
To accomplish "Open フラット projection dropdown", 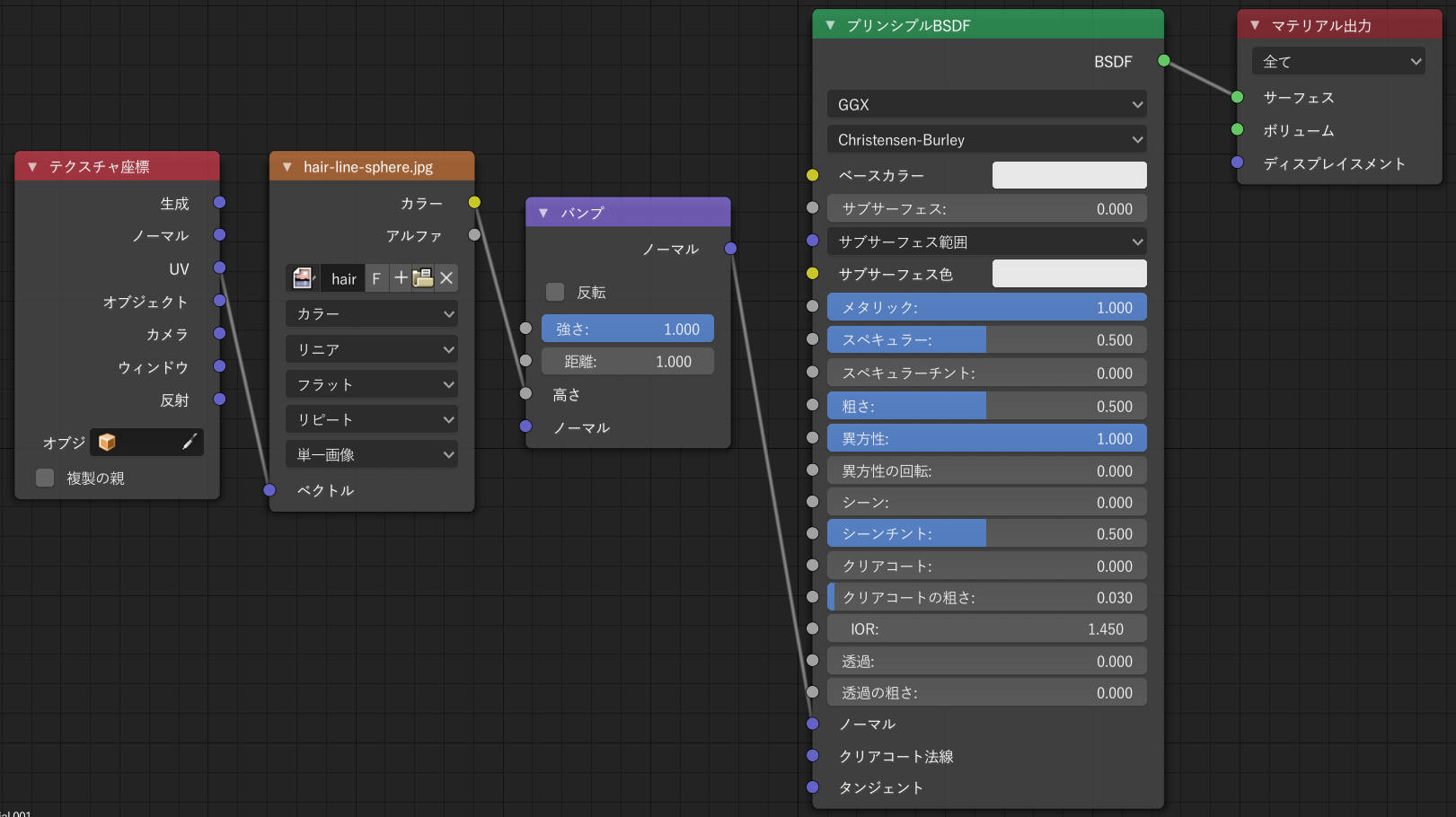I will coord(372,384).
